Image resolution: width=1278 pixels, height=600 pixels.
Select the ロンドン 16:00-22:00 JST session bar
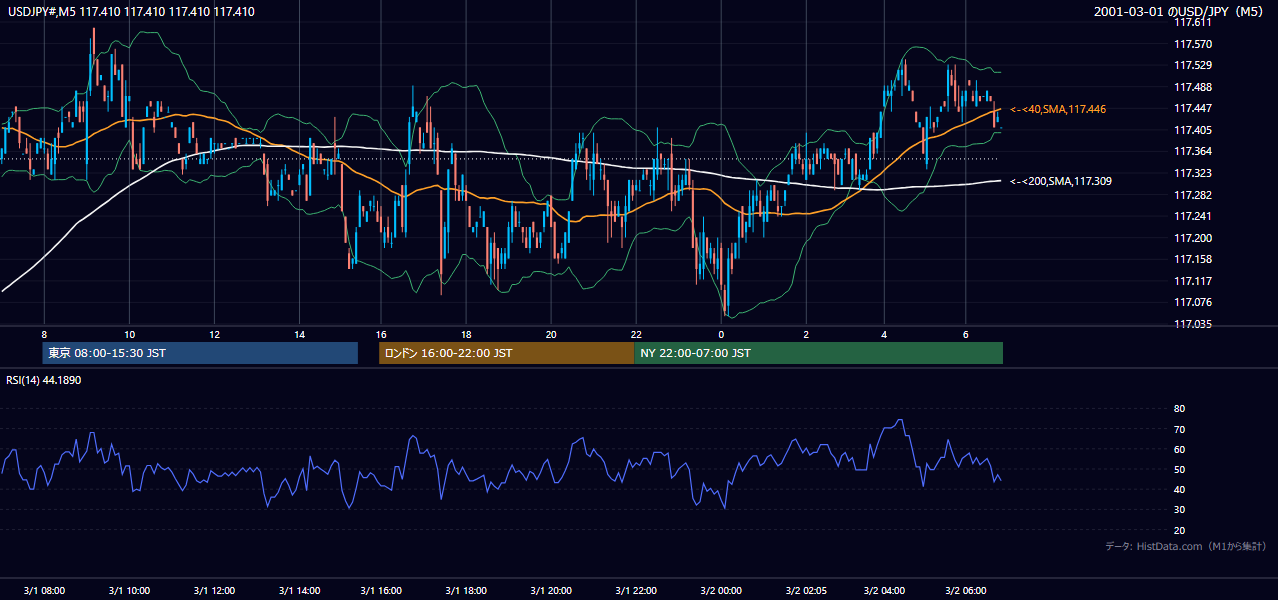pos(506,353)
